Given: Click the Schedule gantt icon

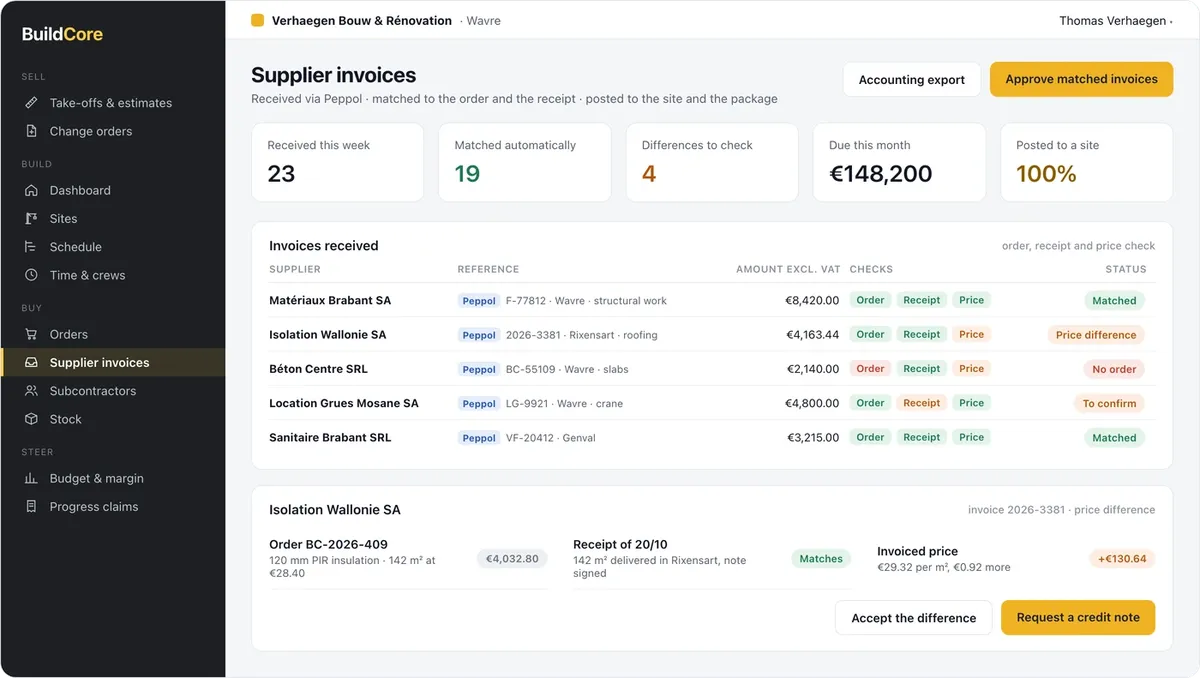Looking at the screenshot, I should [31, 247].
